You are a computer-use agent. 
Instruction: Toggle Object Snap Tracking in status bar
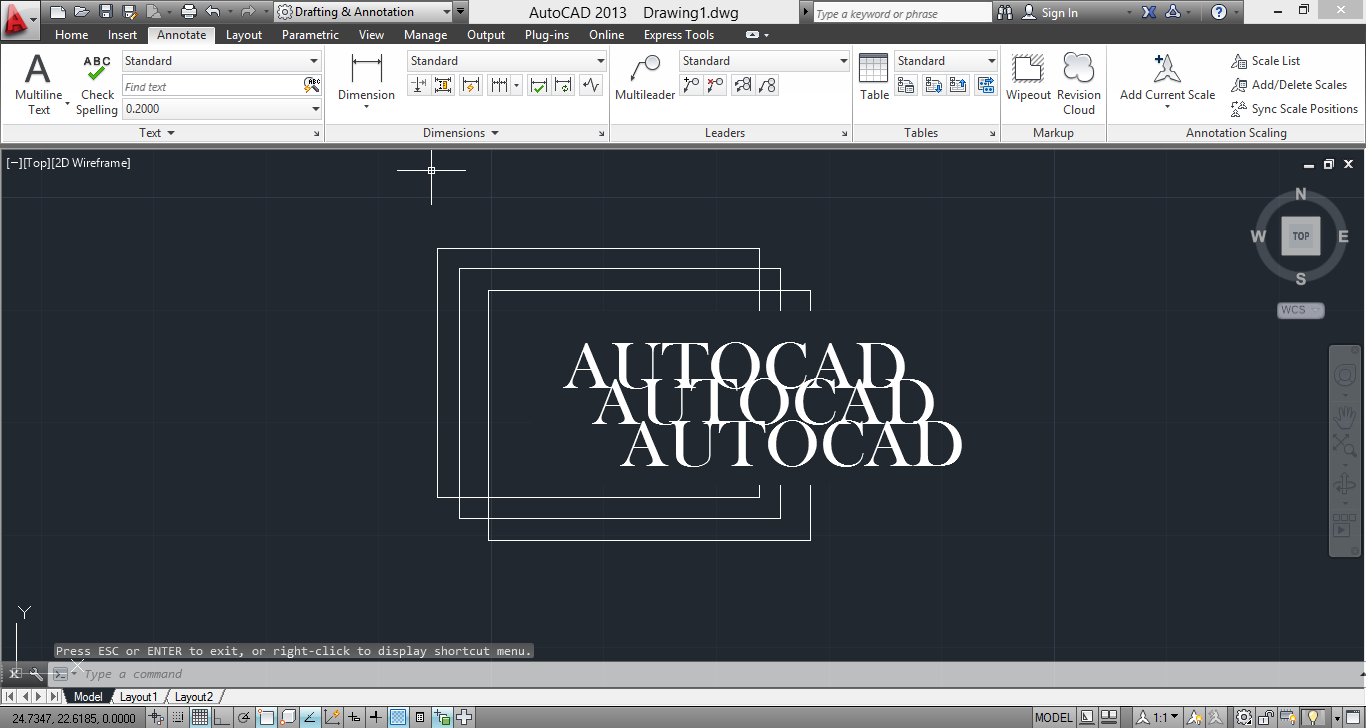pyautogui.click(x=310, y=717)
